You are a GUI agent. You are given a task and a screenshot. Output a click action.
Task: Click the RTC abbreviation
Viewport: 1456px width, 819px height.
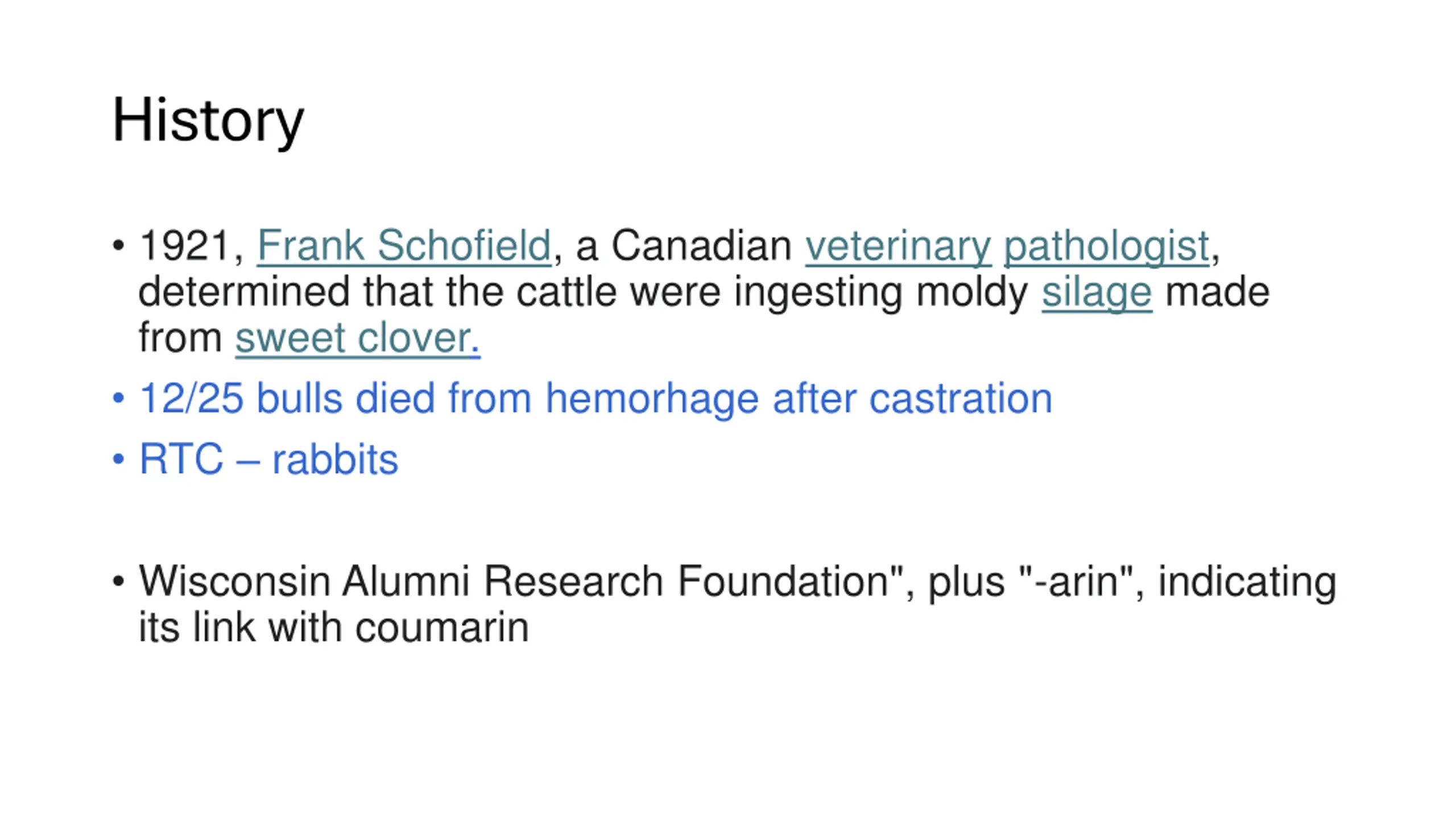point(181,460)
